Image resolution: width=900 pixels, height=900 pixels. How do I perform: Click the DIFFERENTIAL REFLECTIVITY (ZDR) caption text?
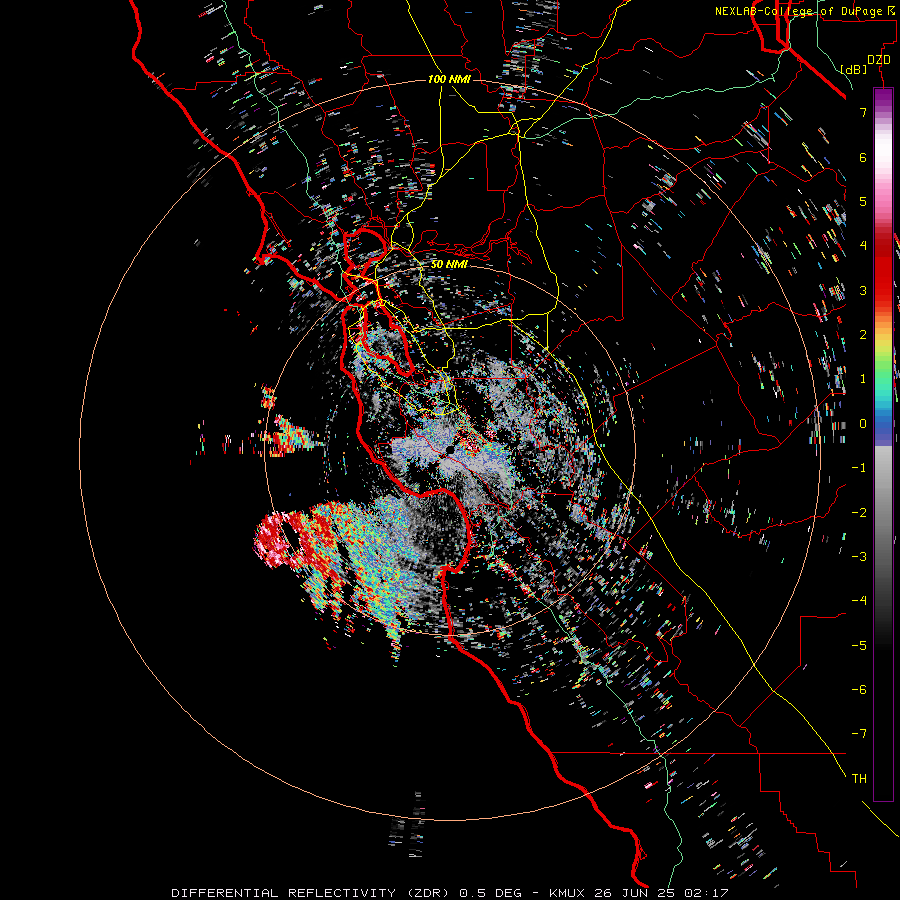coord(312,893)
